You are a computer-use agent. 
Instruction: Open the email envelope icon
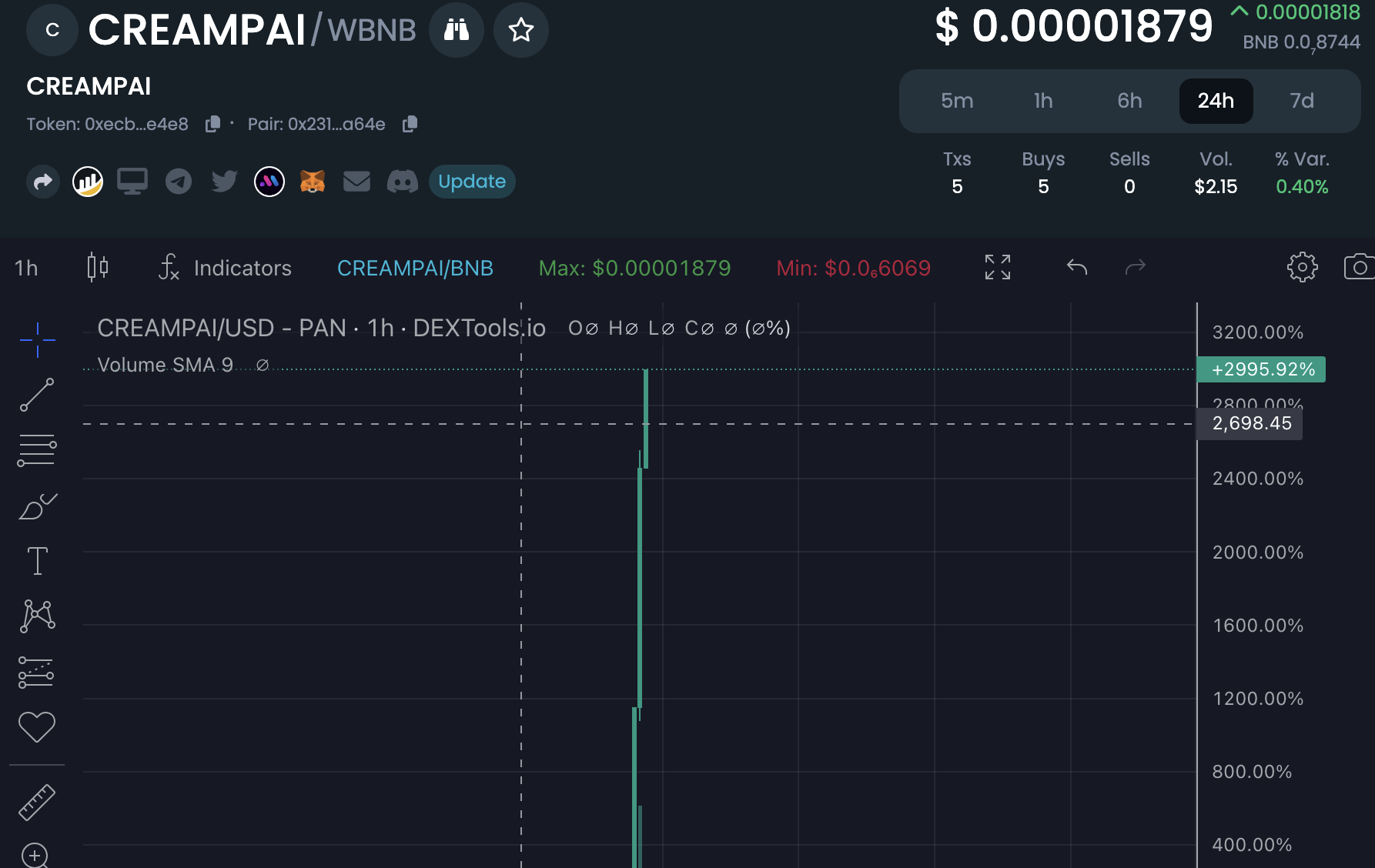(356, 182)
